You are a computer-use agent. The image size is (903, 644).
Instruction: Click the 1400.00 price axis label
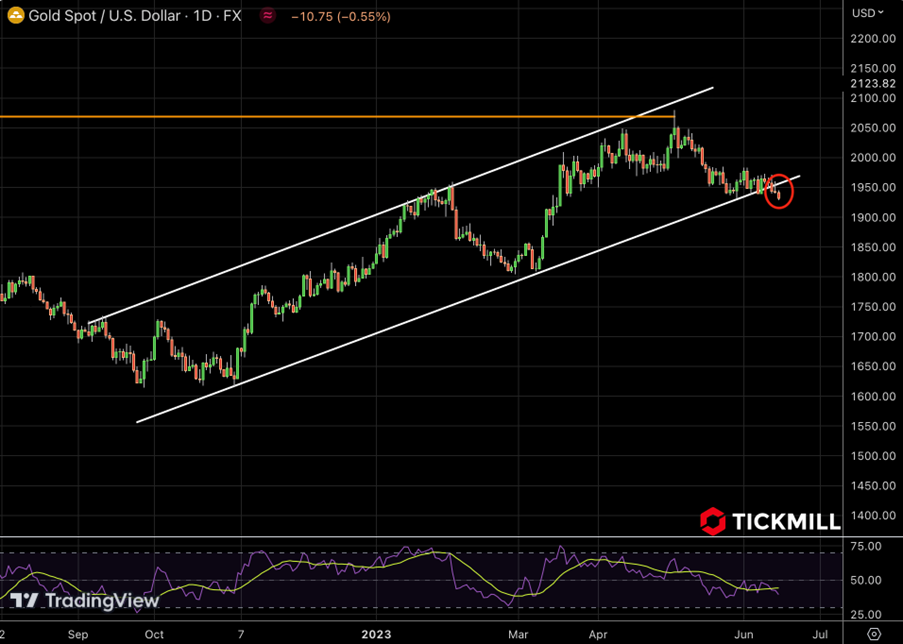tap(873, 516)
